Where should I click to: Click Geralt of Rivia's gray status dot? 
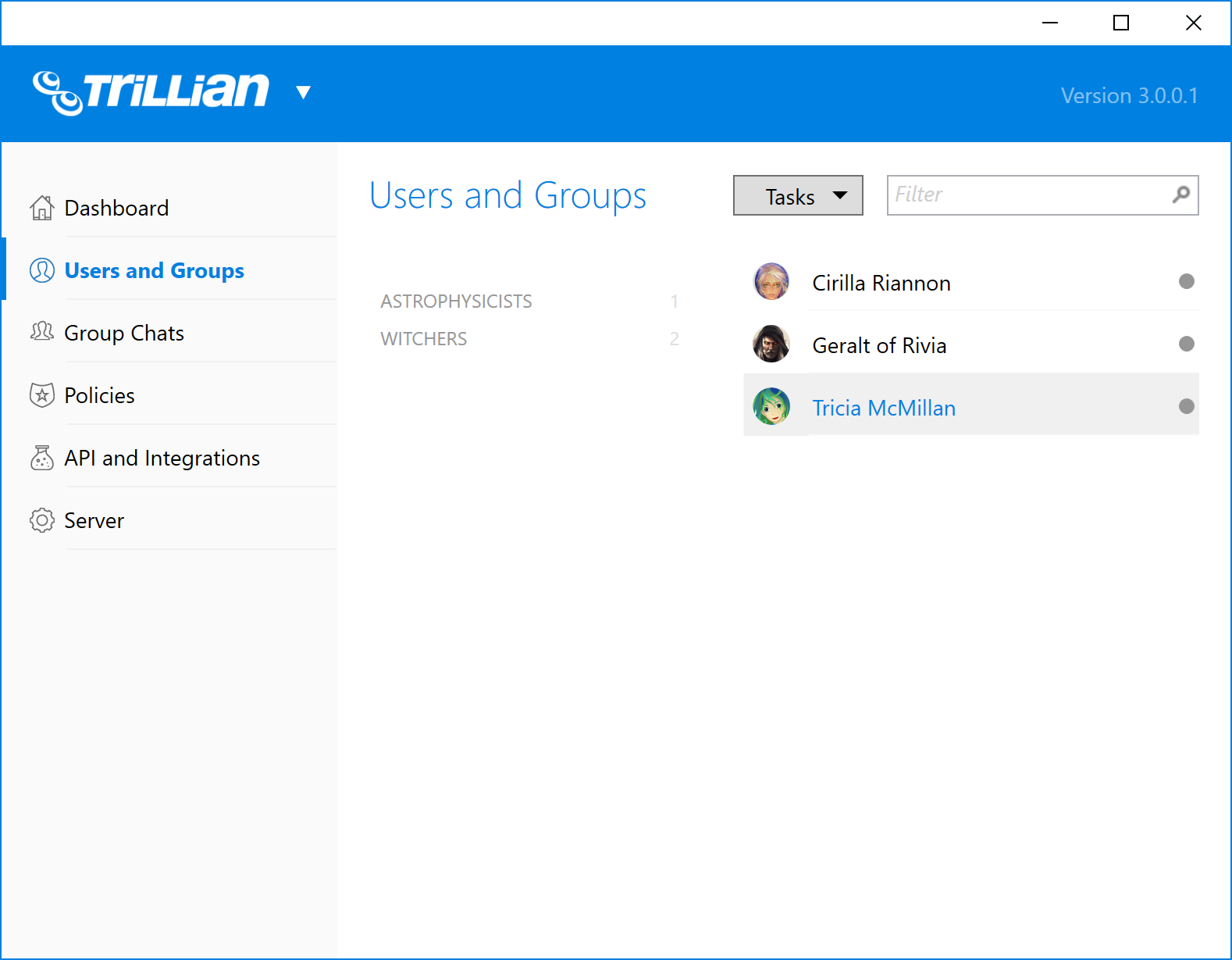click(x=1187, y=344)
